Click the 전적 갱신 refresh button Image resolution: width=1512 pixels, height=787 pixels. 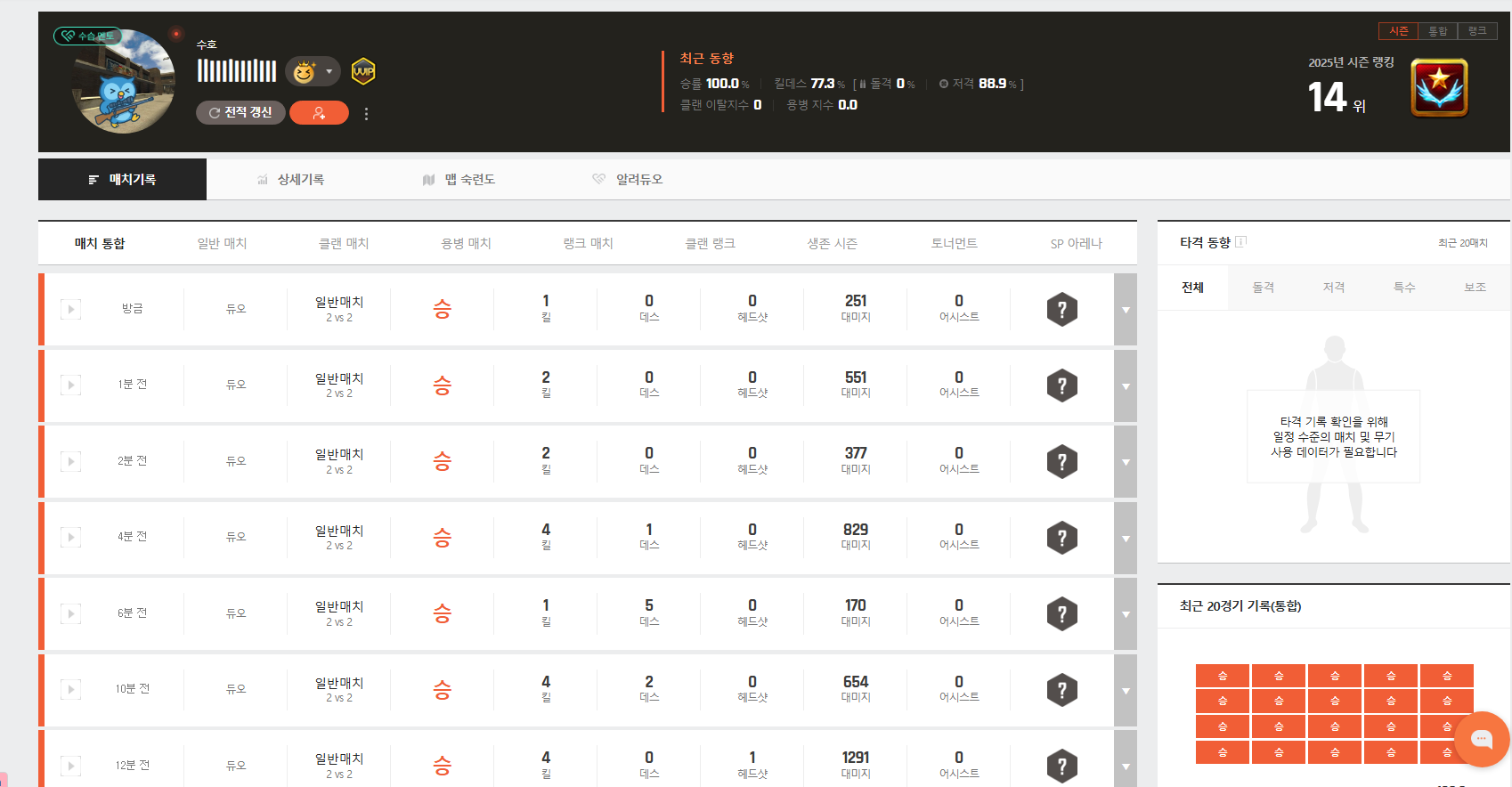(240, 113)
